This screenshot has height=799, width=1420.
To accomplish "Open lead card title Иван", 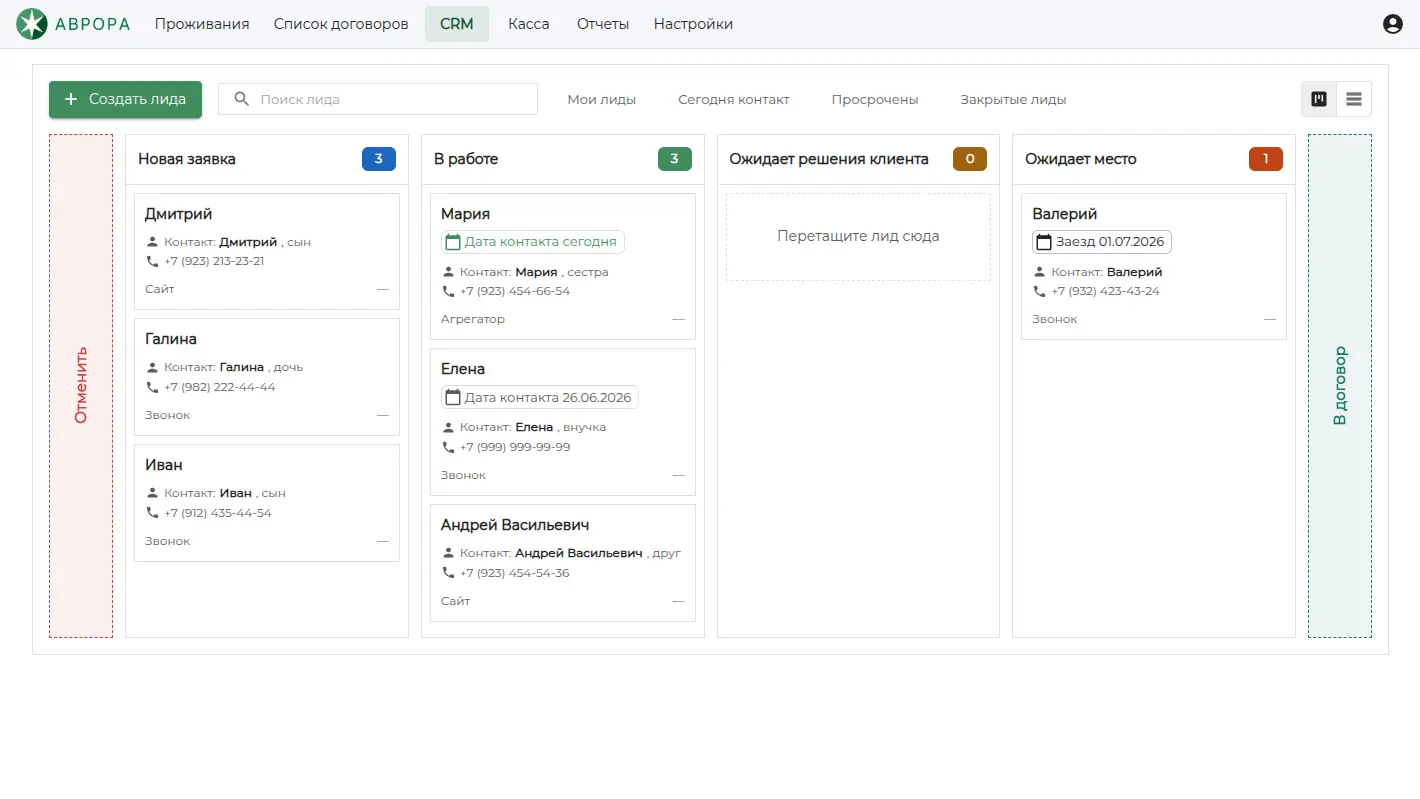I will (x=164, y=465).
